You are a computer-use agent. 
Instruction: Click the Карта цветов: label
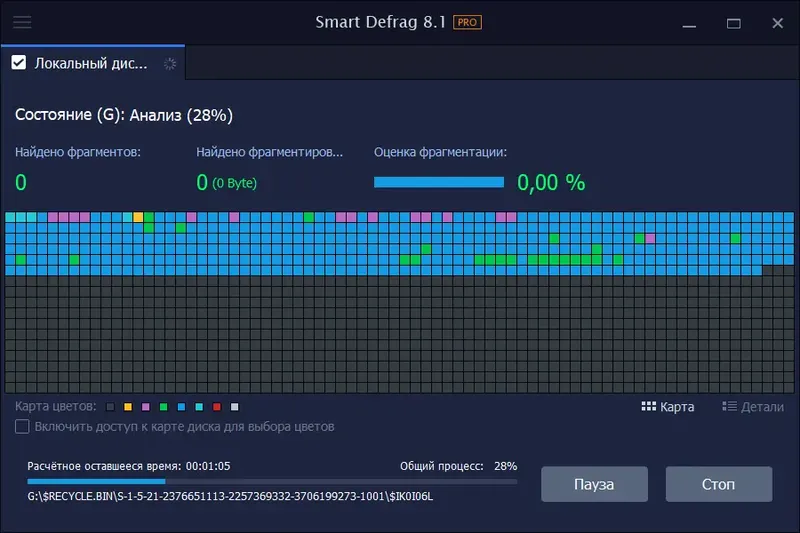coord(56,406)
